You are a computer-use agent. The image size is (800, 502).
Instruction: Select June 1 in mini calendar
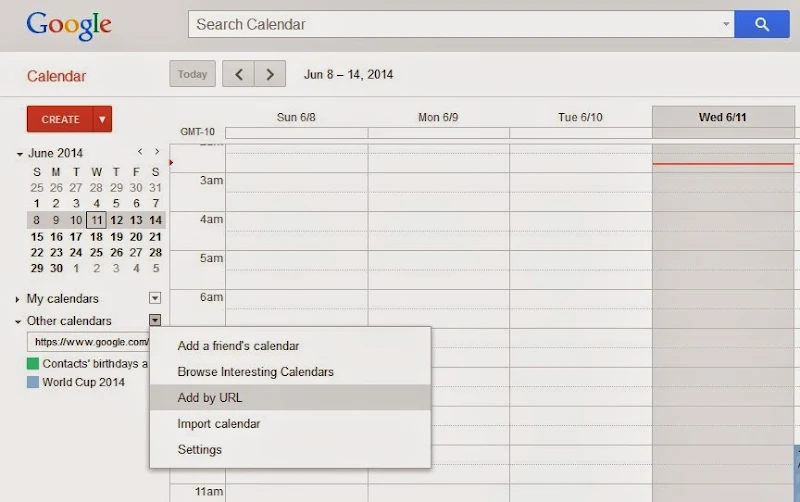[36, 203]
